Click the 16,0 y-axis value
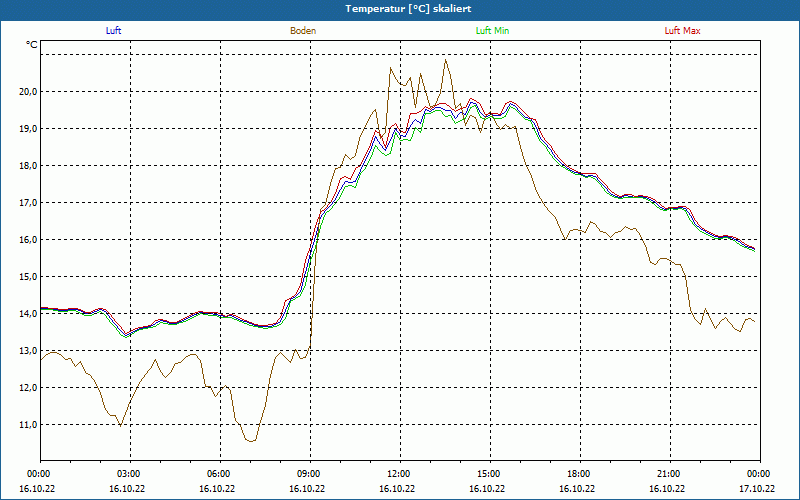This screenshot has width=800, height=500. pyautogui.click(x=29, y=240)
